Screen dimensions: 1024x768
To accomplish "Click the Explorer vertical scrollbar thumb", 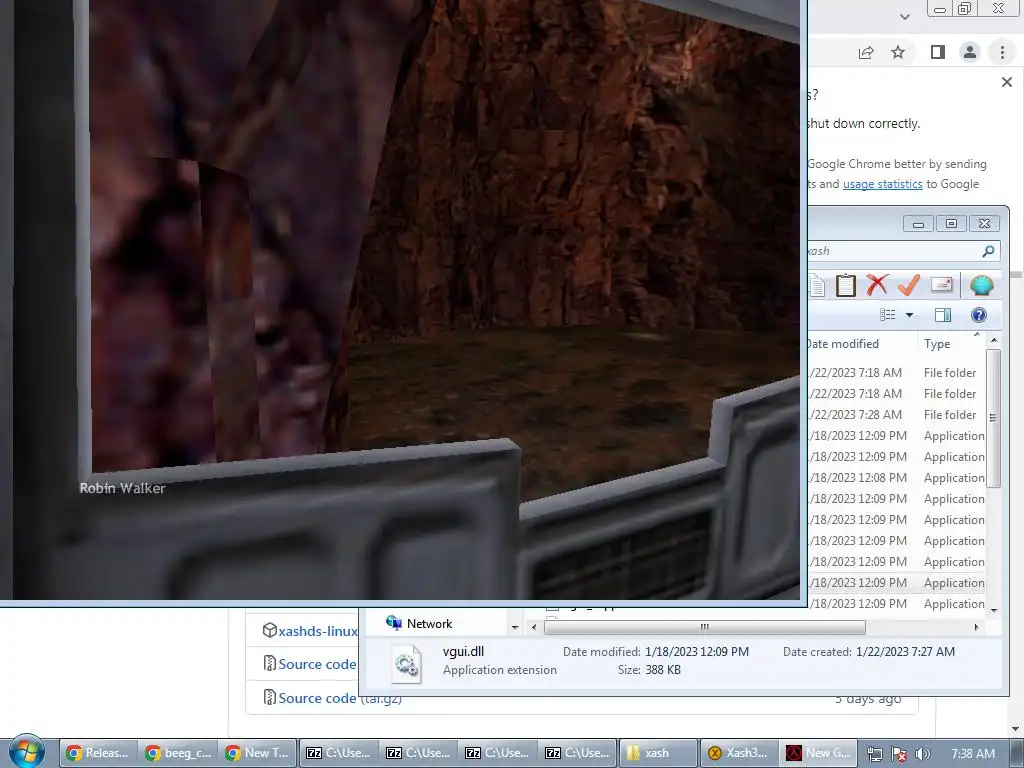I will point(993,418).
